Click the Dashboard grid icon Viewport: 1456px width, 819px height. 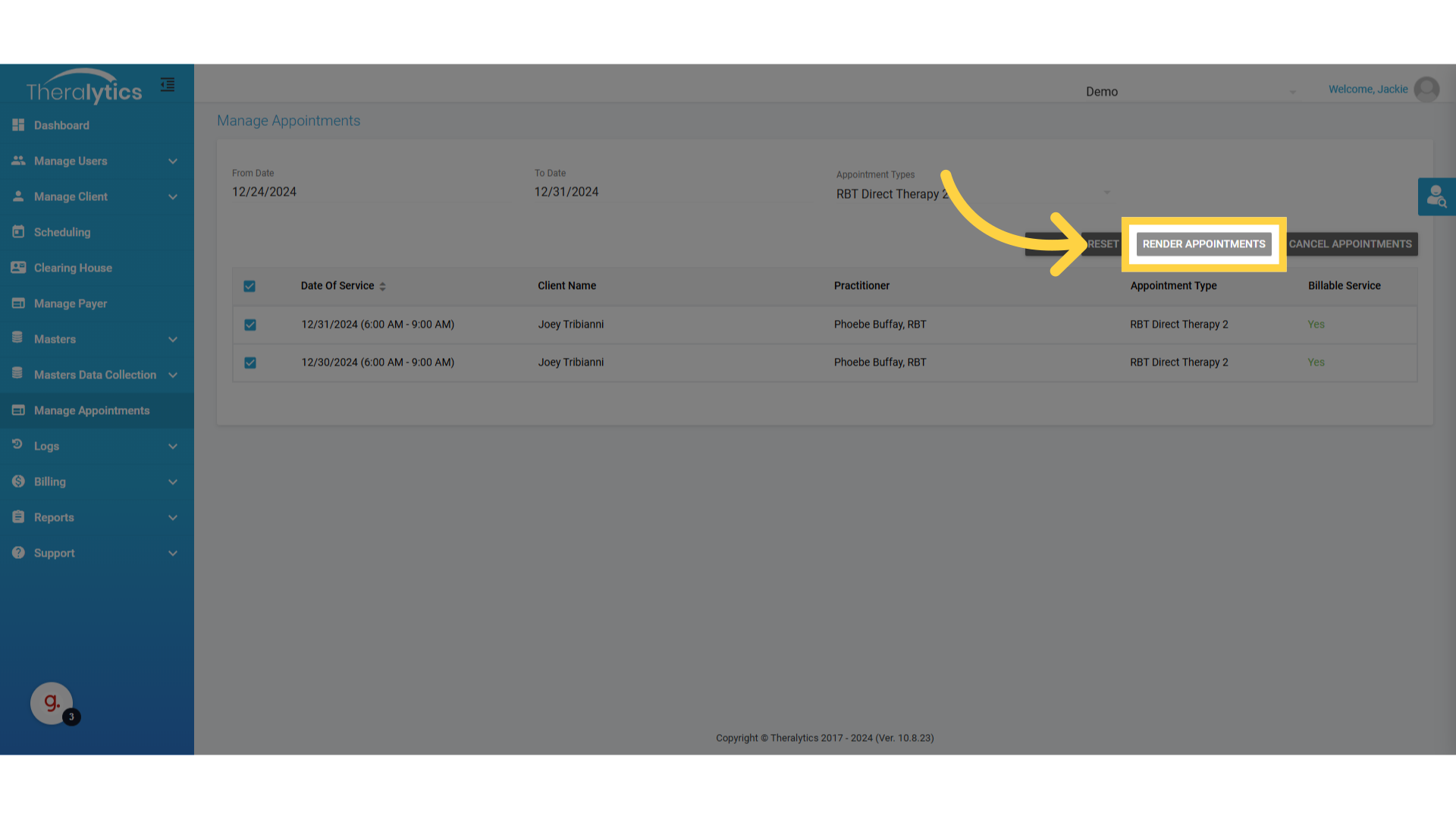(x=18, y=125)
